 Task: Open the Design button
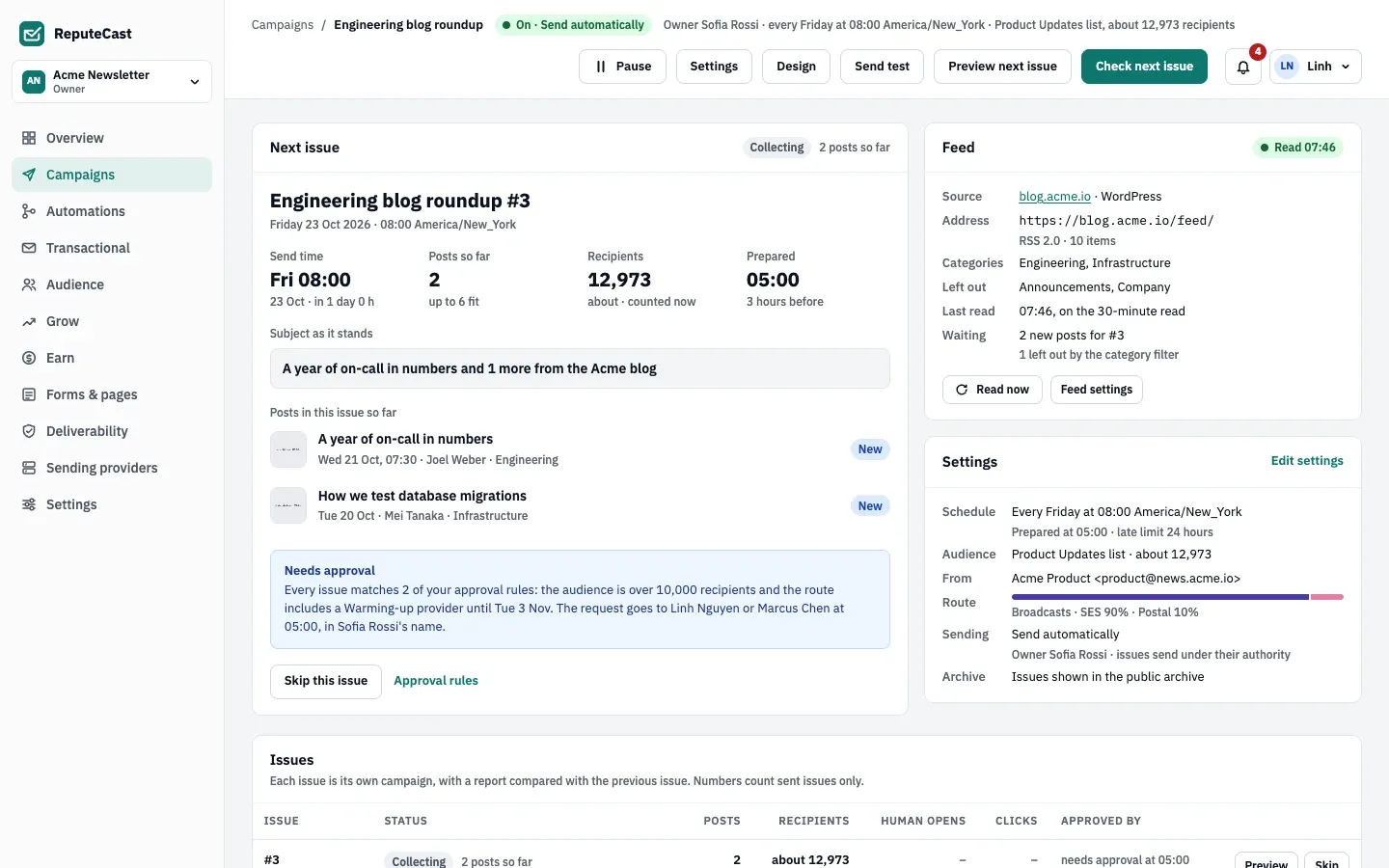click(796, 67)
